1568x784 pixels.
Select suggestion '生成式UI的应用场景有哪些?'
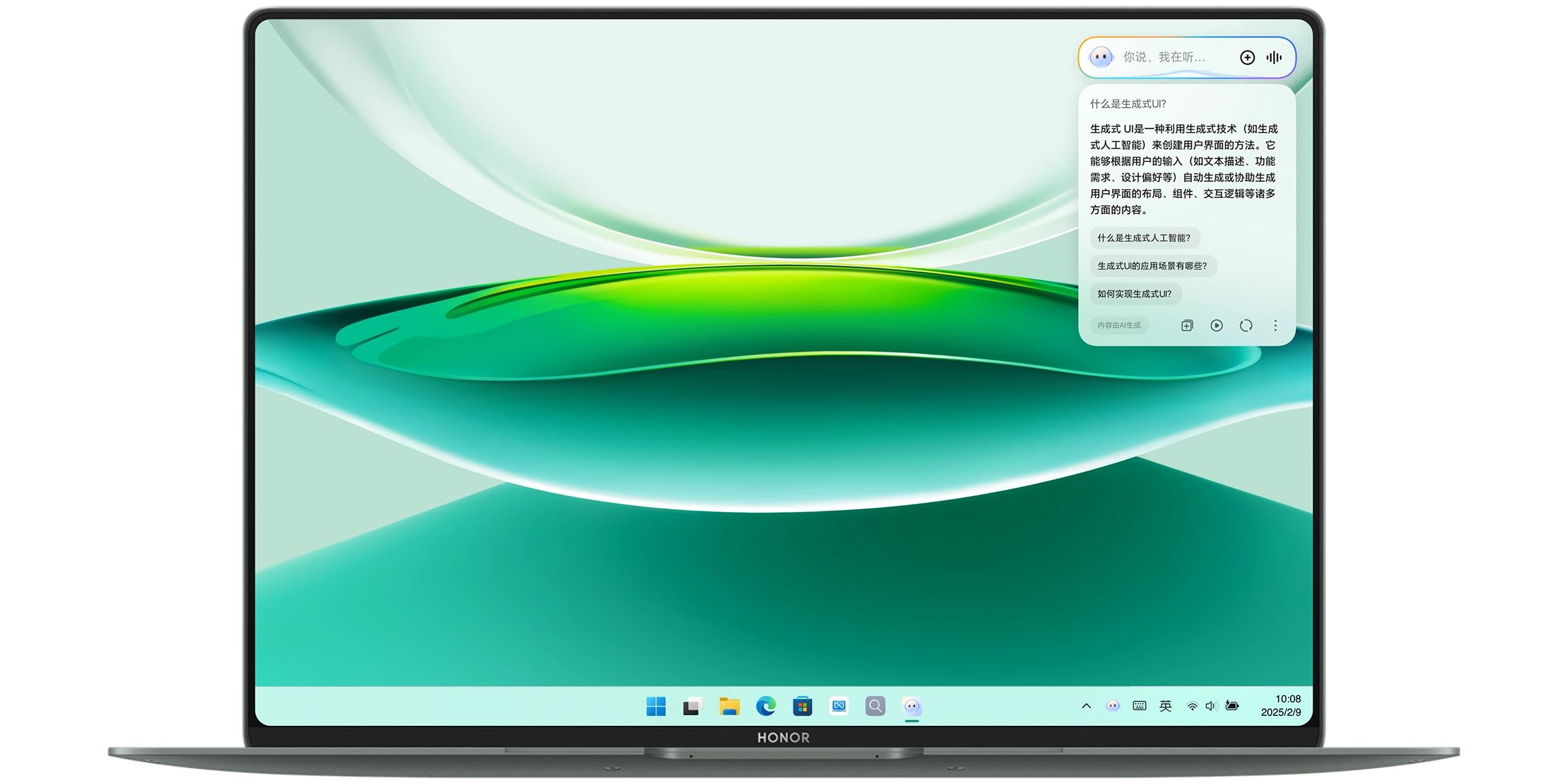click(x=1152, y=266)
